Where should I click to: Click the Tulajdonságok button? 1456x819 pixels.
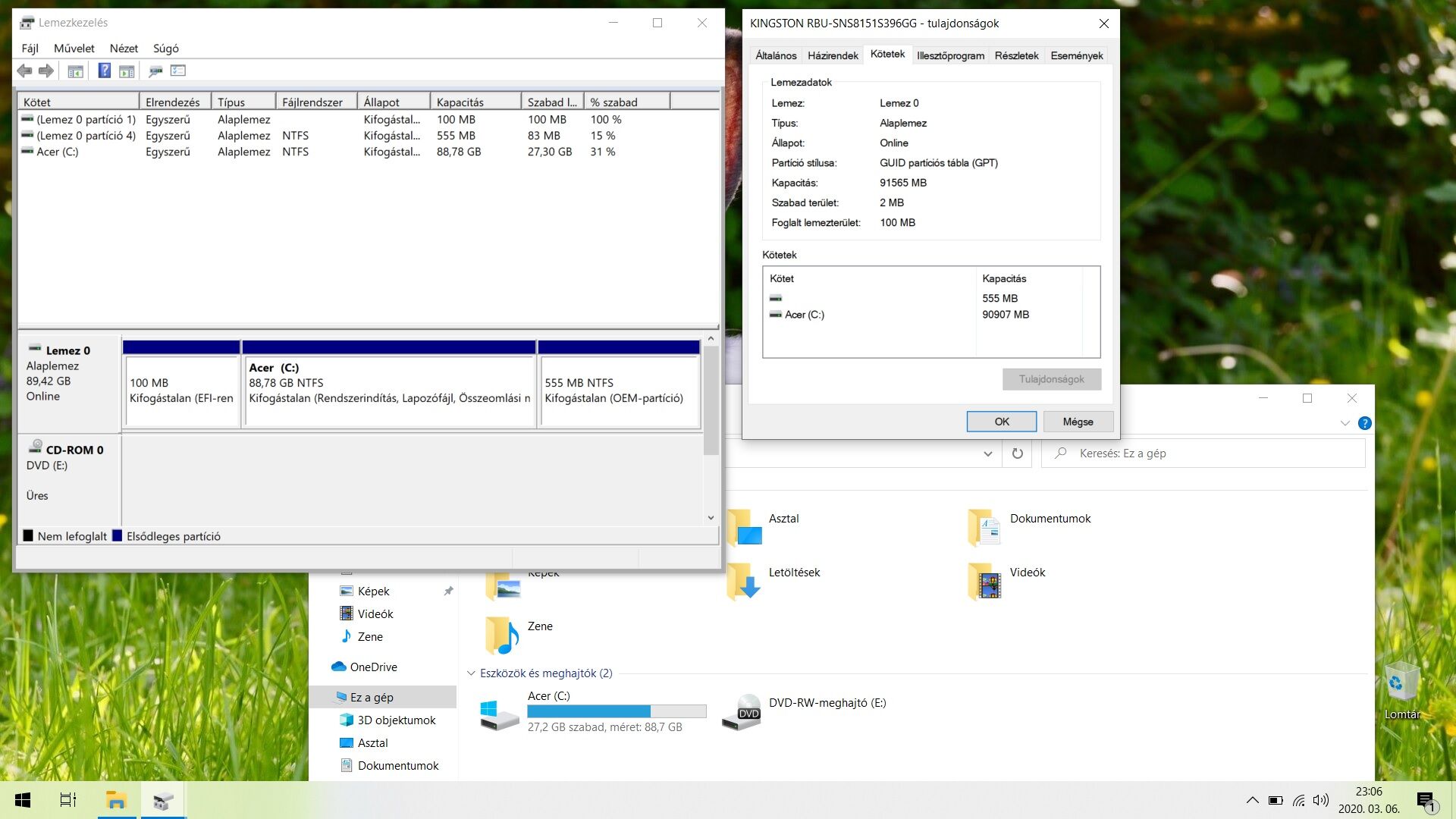click(x=1051, y=379)
